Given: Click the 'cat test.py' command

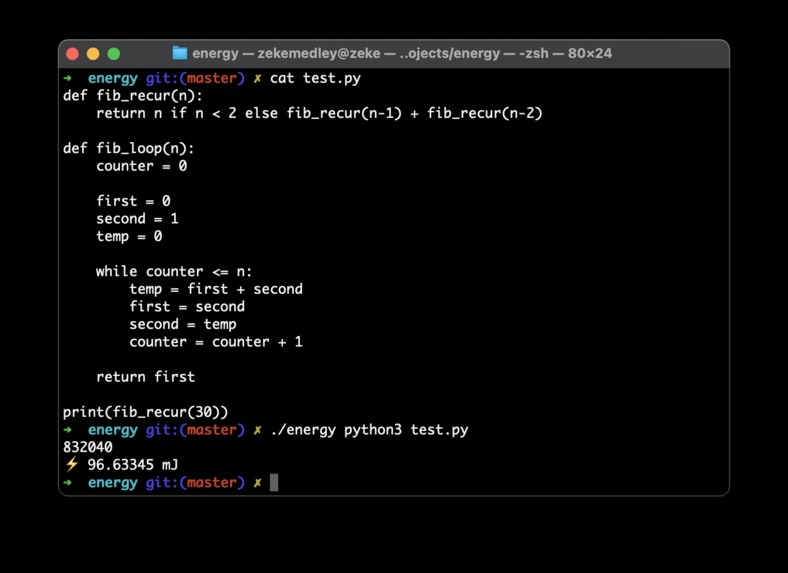Looking at the screenshot, I should [315, 78].
